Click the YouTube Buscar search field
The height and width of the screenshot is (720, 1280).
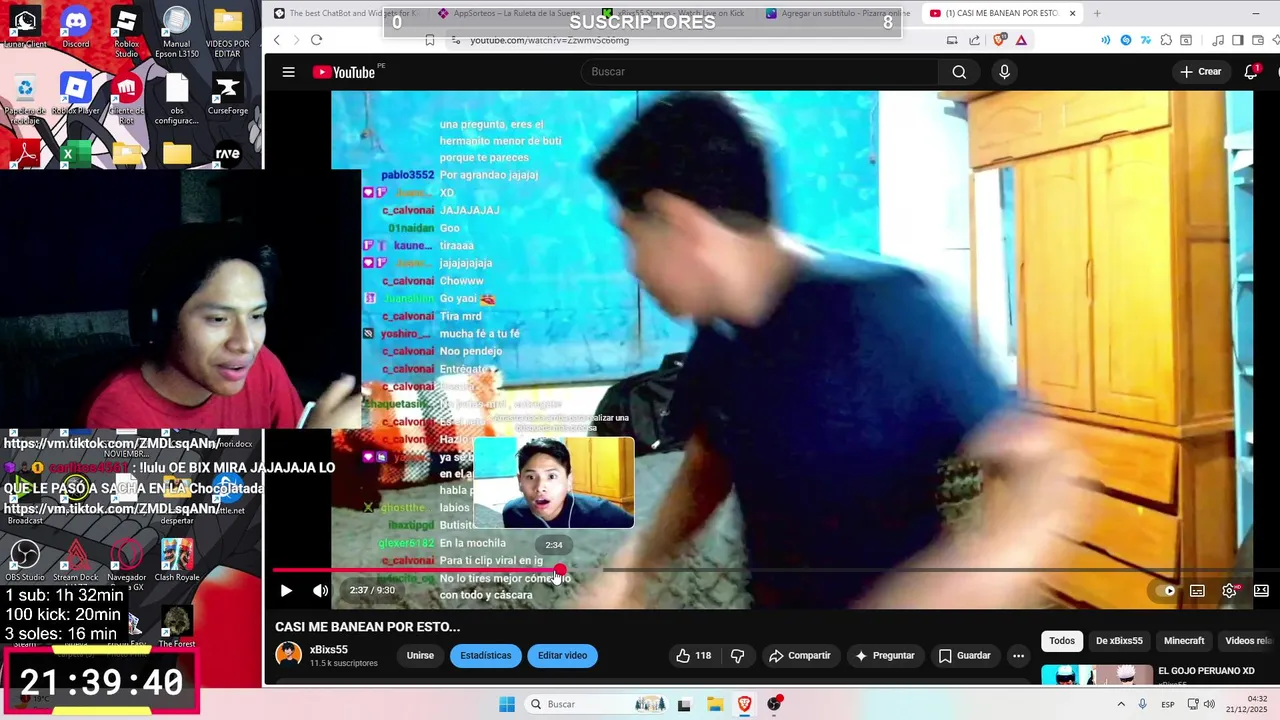click(760, 72)
